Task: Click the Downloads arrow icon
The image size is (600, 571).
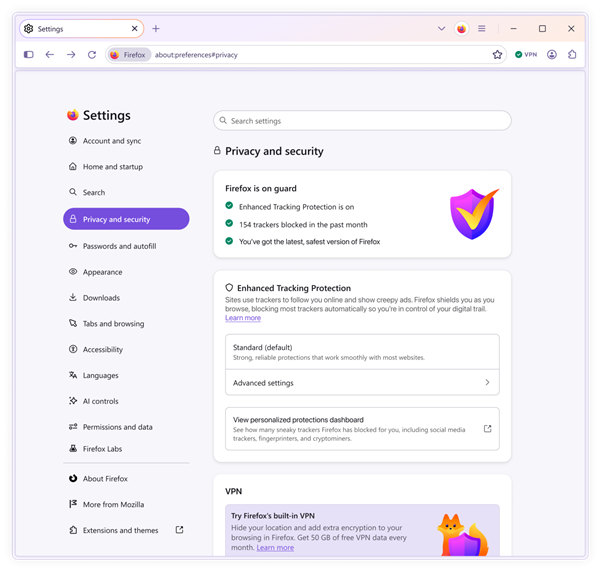Action: pyautogui.click(x=73, y=297)
